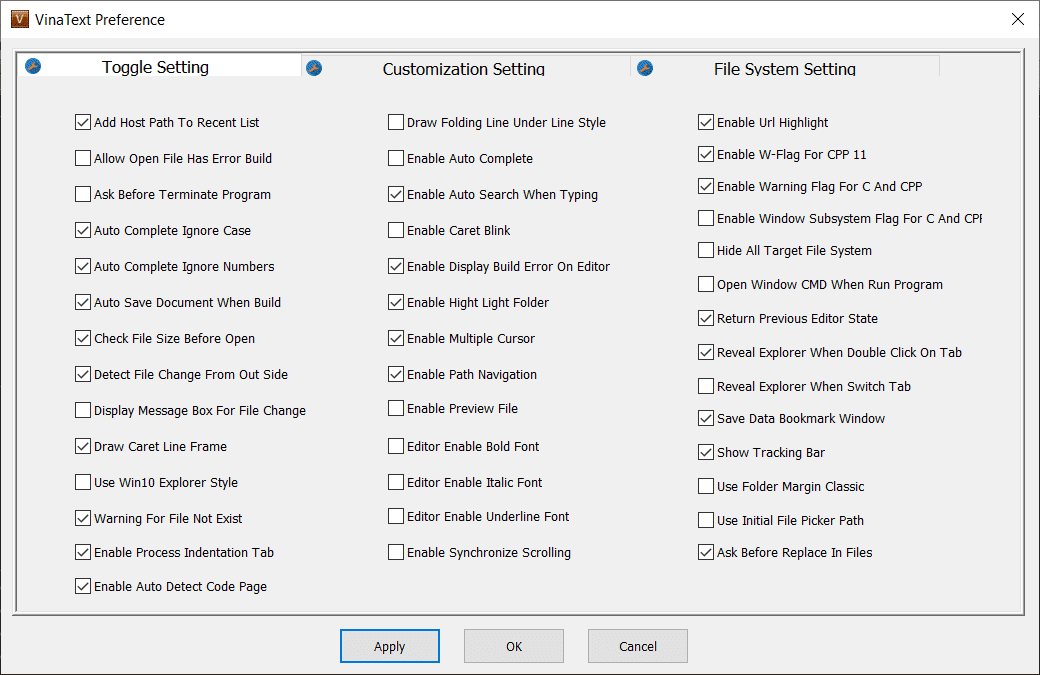Turn on Use Win10 Explorer Style
1040x675 pixels.
point(83,483)
